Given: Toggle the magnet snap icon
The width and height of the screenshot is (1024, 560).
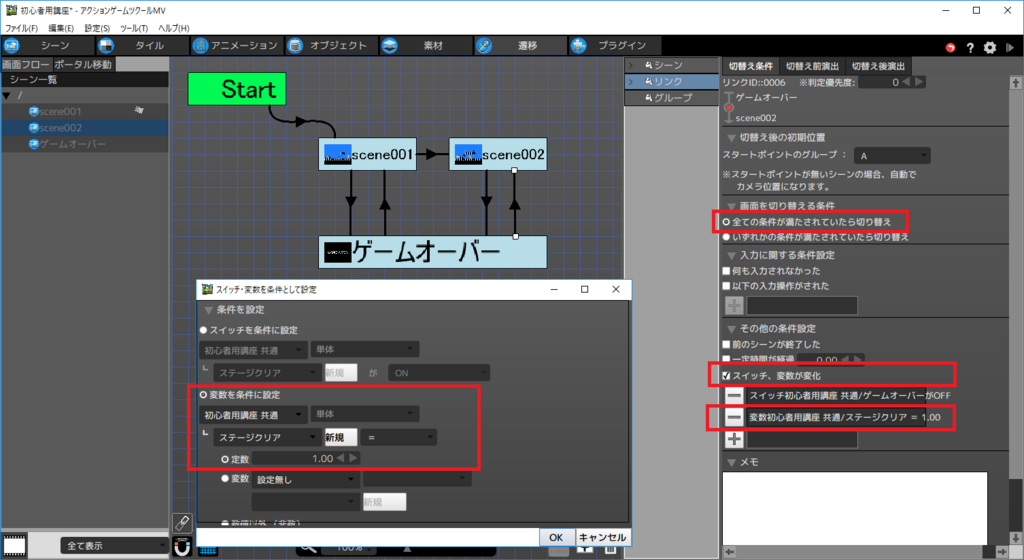Looking at the screenshot, I should (182, 546).
